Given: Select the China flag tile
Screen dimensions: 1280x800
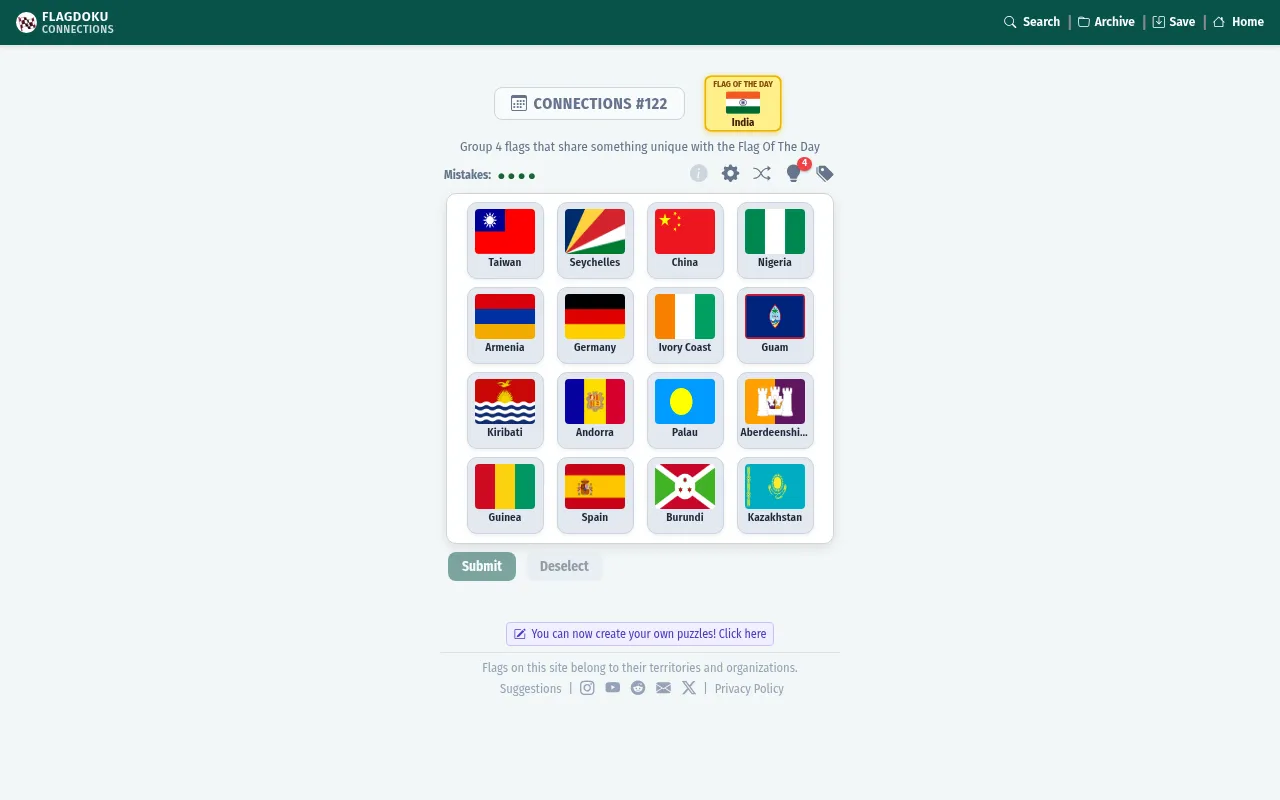Looking at the screenshot, I should click(x=685, y=240).
